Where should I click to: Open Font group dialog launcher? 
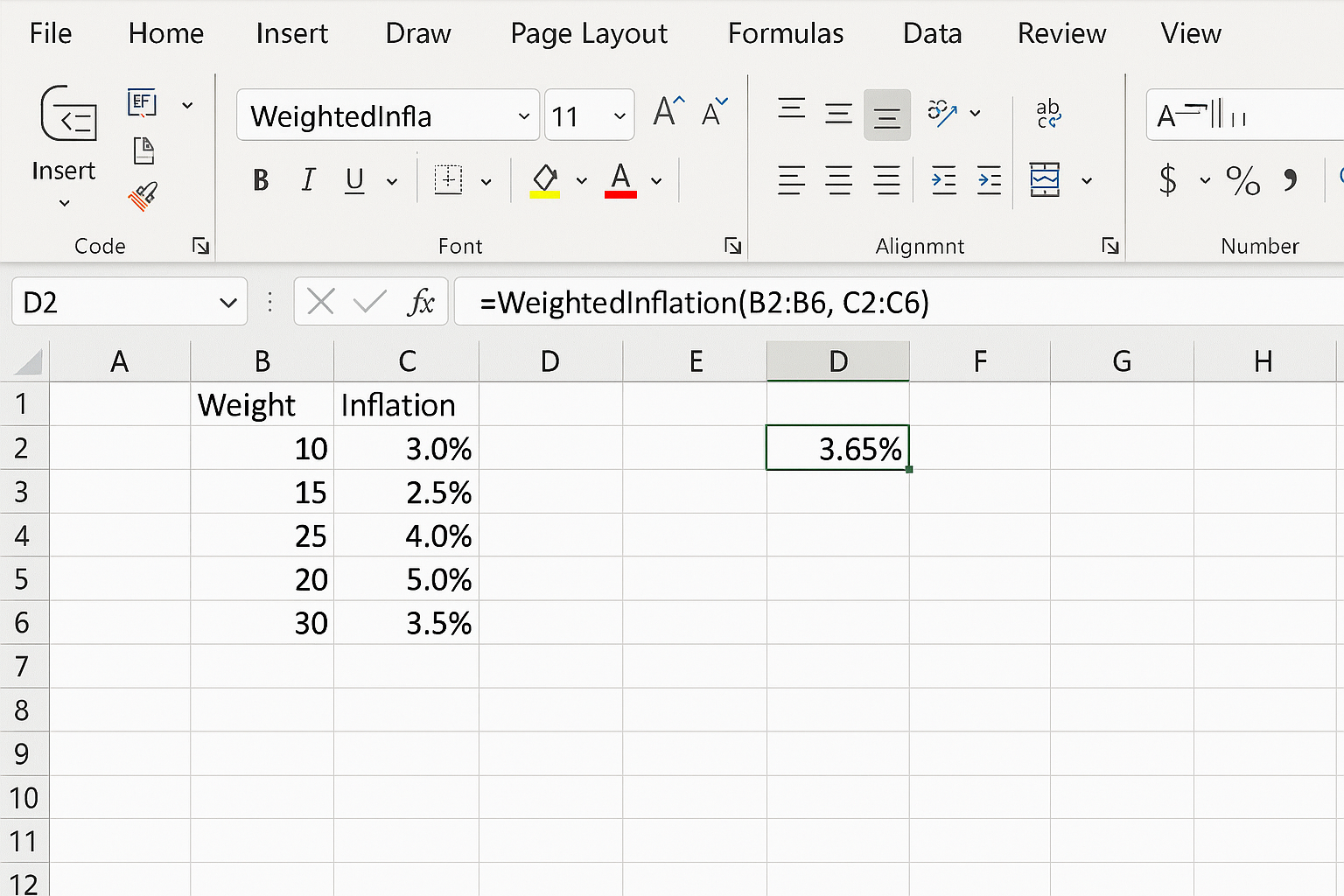coord(732,246)
